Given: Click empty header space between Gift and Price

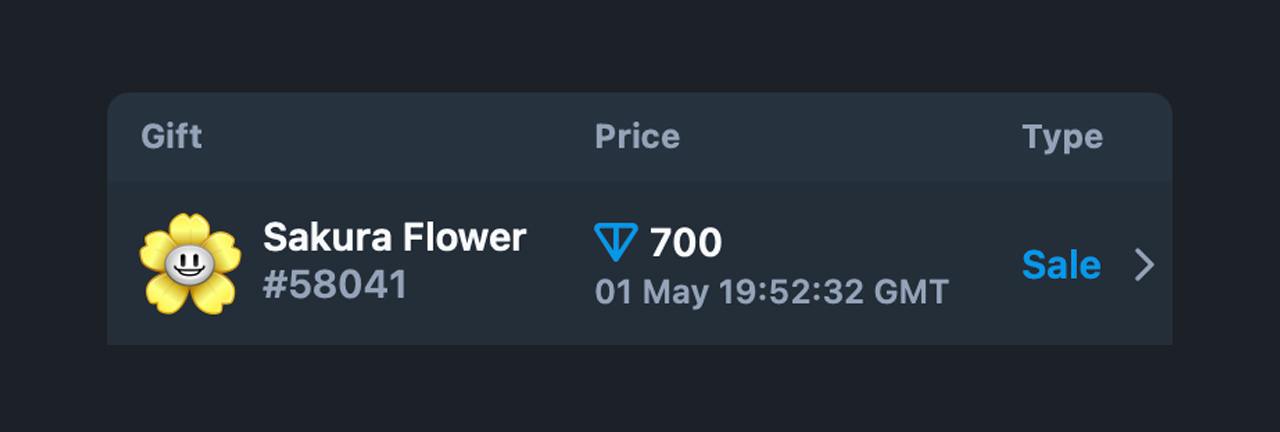Looking at the screenshot, I should tap(400, 137).
